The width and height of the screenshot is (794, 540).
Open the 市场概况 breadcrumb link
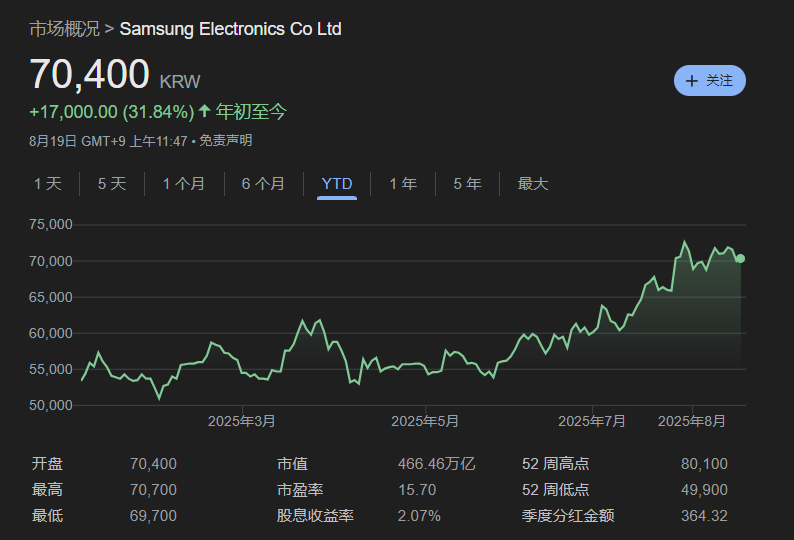click(x=64, y=29)
